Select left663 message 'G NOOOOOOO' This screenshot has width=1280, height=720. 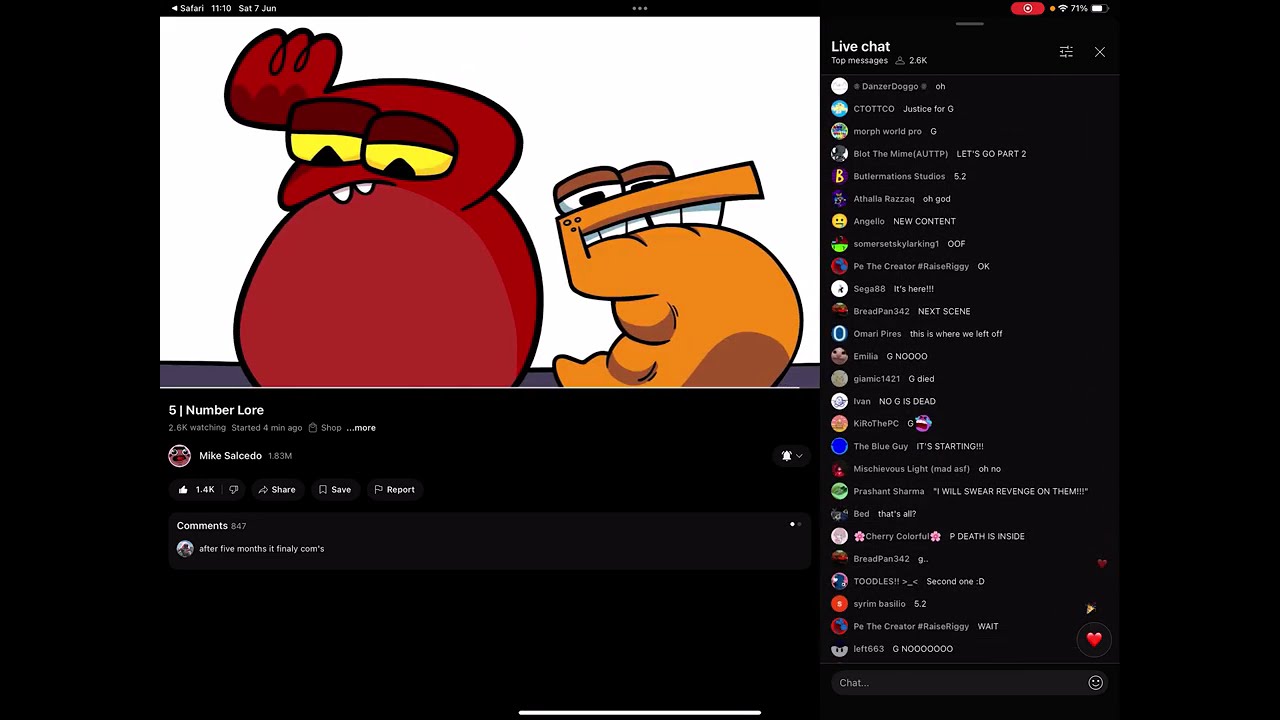click(922, 649)
